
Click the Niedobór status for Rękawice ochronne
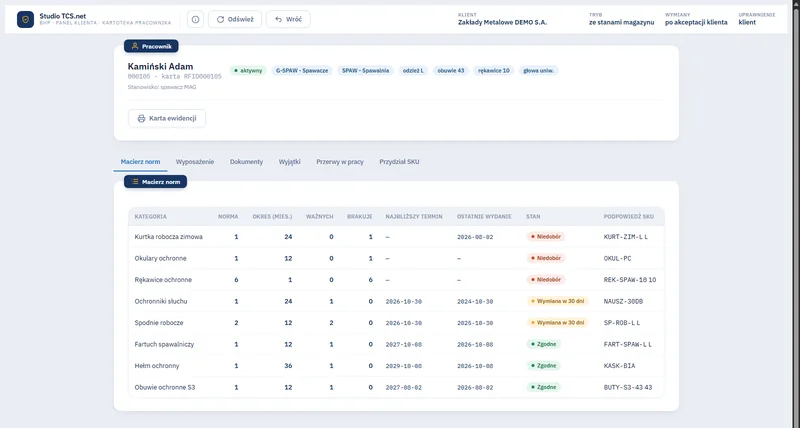tap(546, 280)
